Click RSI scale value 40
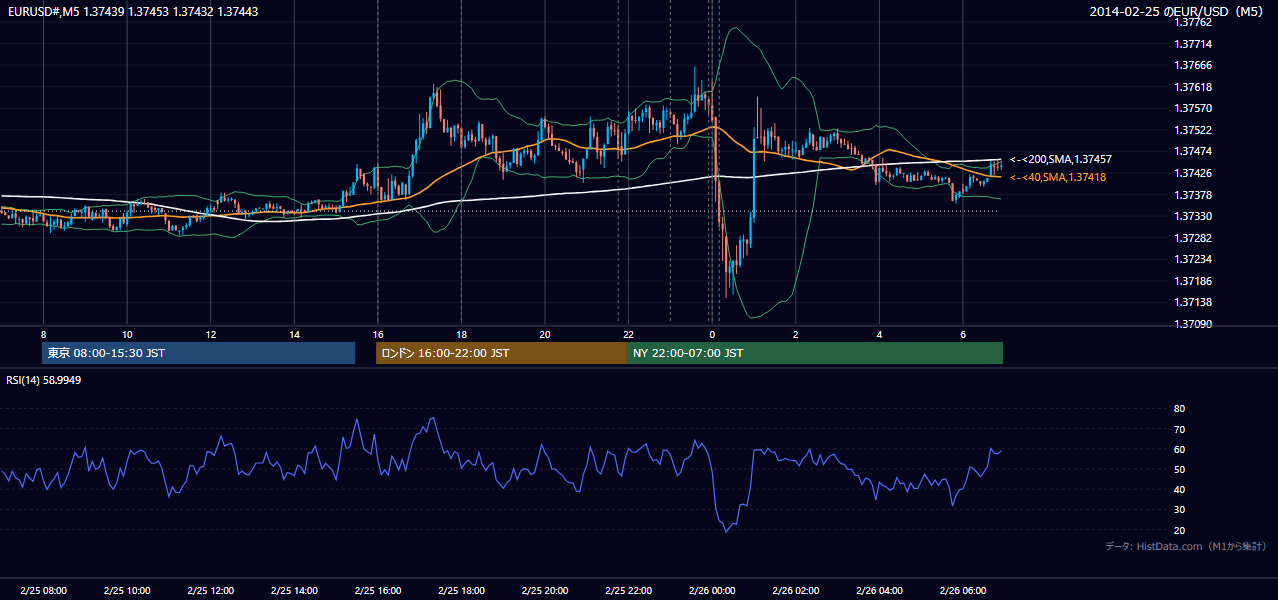This screenshot has height=600, width=1278. coord(1179,489)
